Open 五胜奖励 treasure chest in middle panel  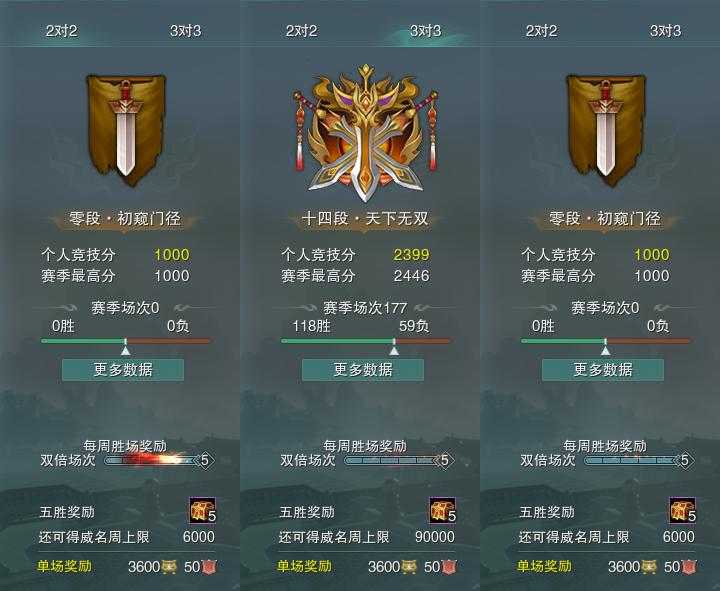coord(443,510)
